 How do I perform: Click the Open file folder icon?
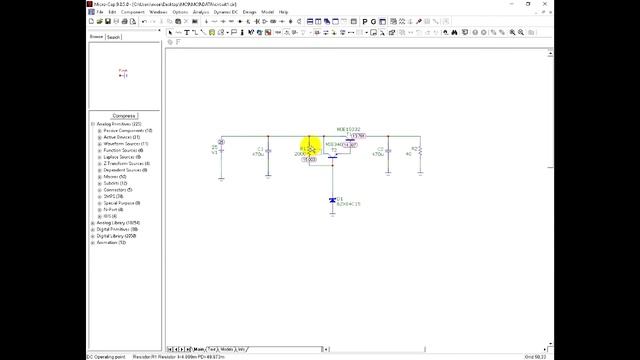100,21
